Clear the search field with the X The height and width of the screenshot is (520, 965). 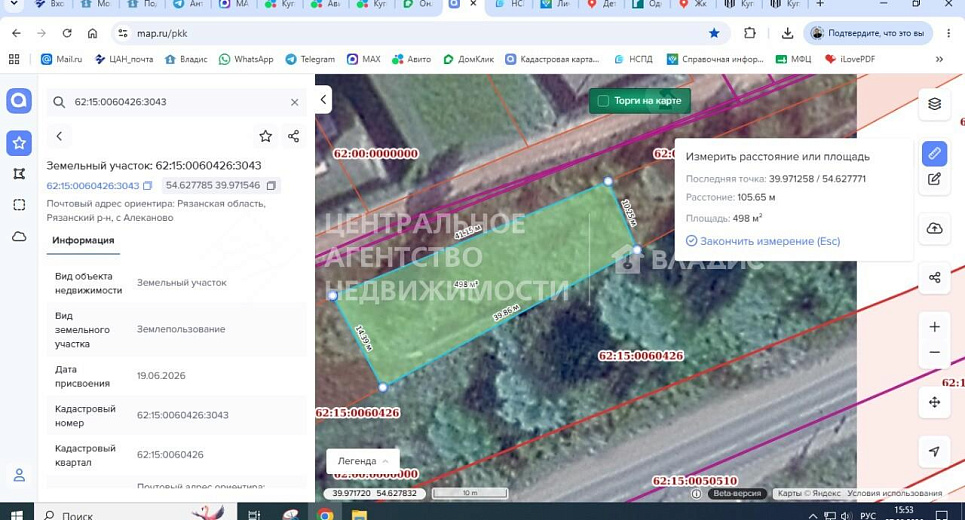click(x=295, y=102)
